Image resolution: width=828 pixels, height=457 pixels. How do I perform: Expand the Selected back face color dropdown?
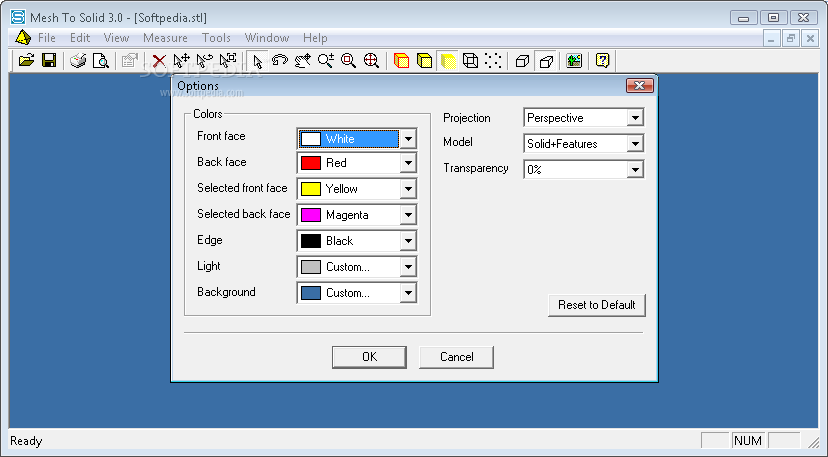(x=408, y=214)
